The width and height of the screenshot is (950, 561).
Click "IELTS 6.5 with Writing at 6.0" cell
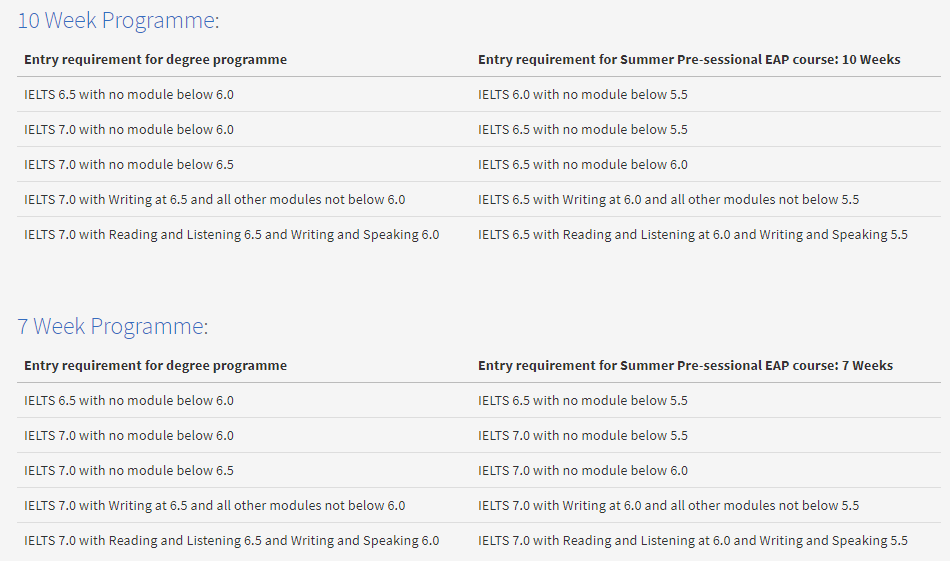[668, 200]
